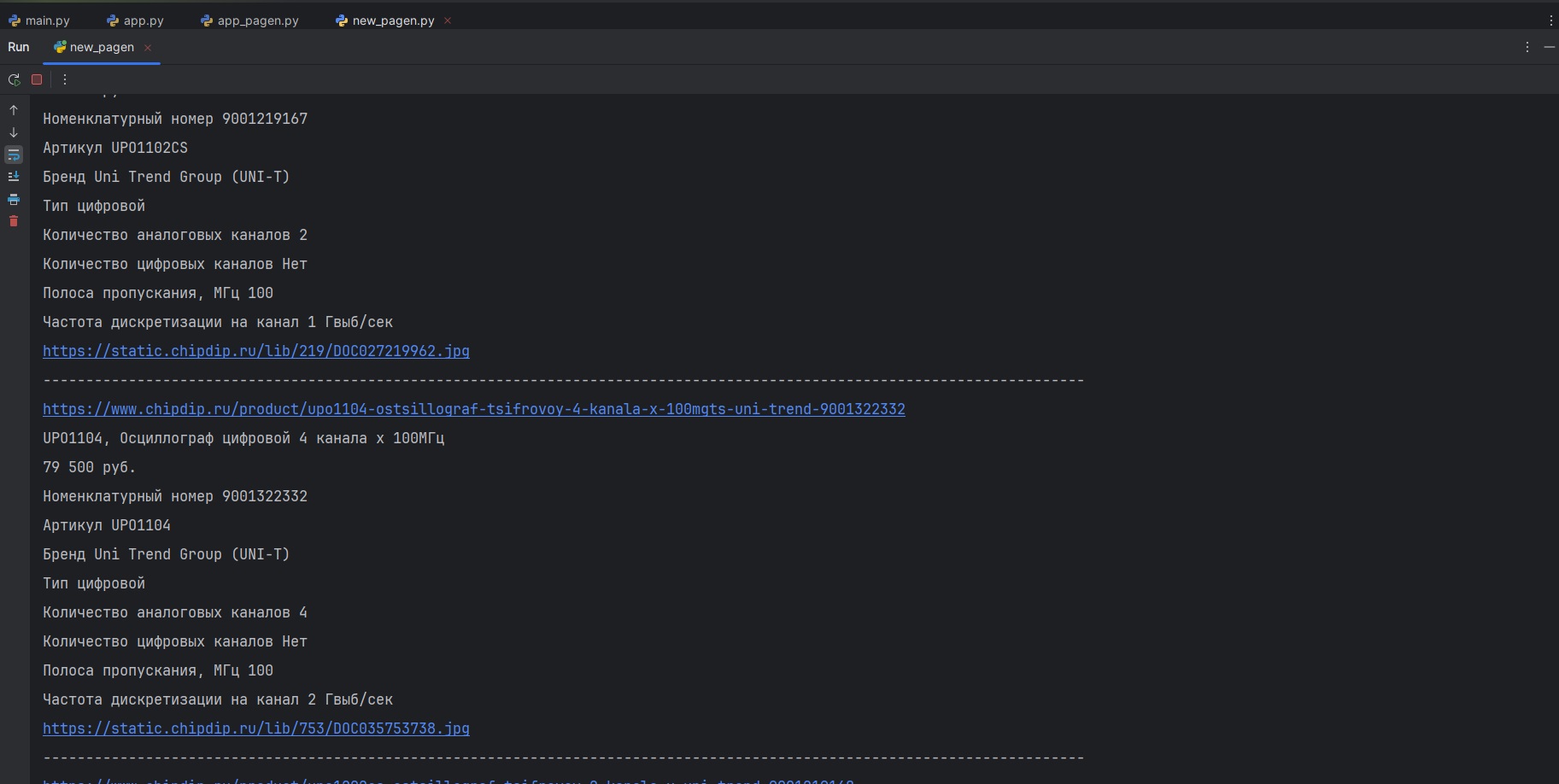This screenshot has height=784, width=1559.
Task: Click the Python icon on app.py tab
Action: pos(113,20)
